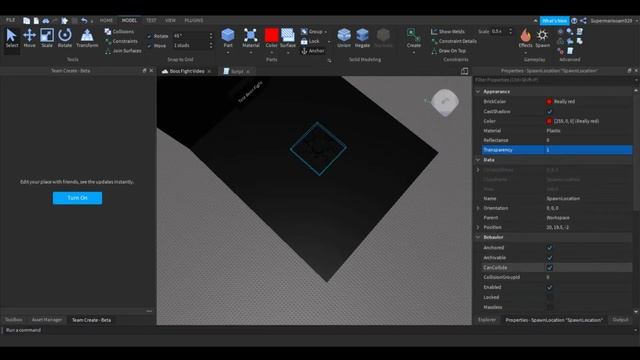Open the Part type dropdown arrow
640x360 pixels.
point(228,53)
